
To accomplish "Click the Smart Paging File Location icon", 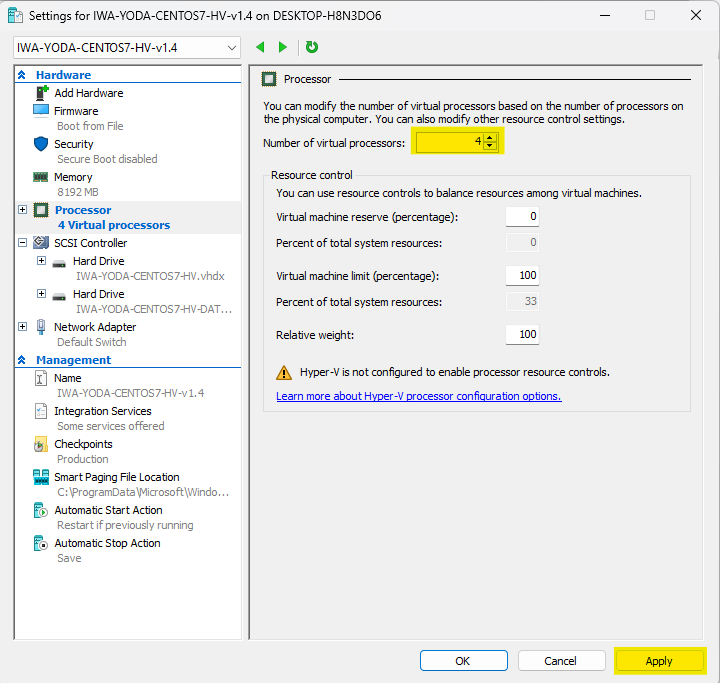I will point(41,477).
